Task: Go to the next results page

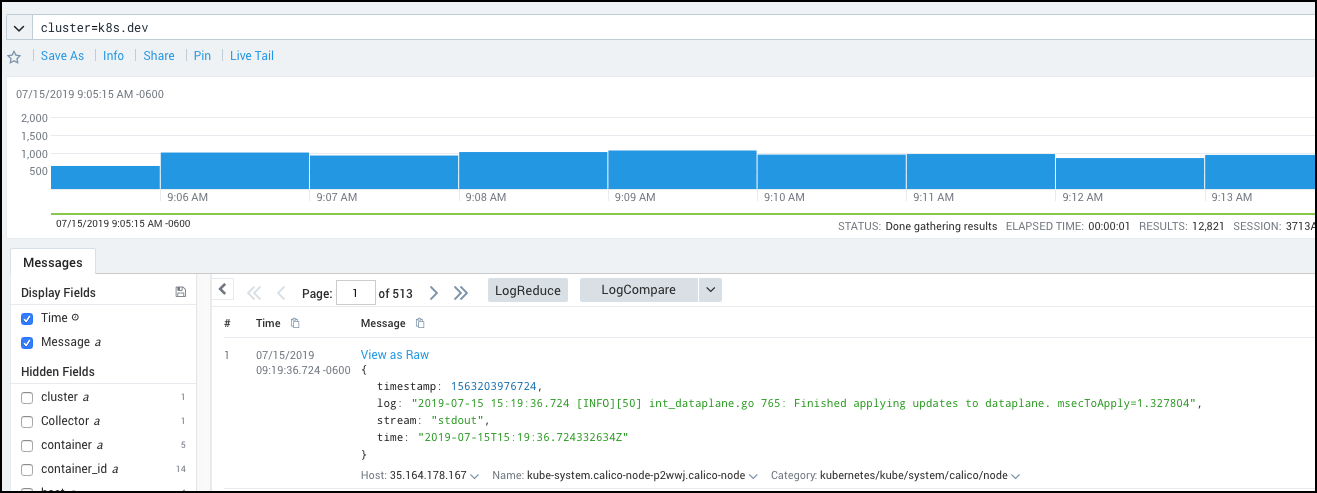Action: pos(433,293)
